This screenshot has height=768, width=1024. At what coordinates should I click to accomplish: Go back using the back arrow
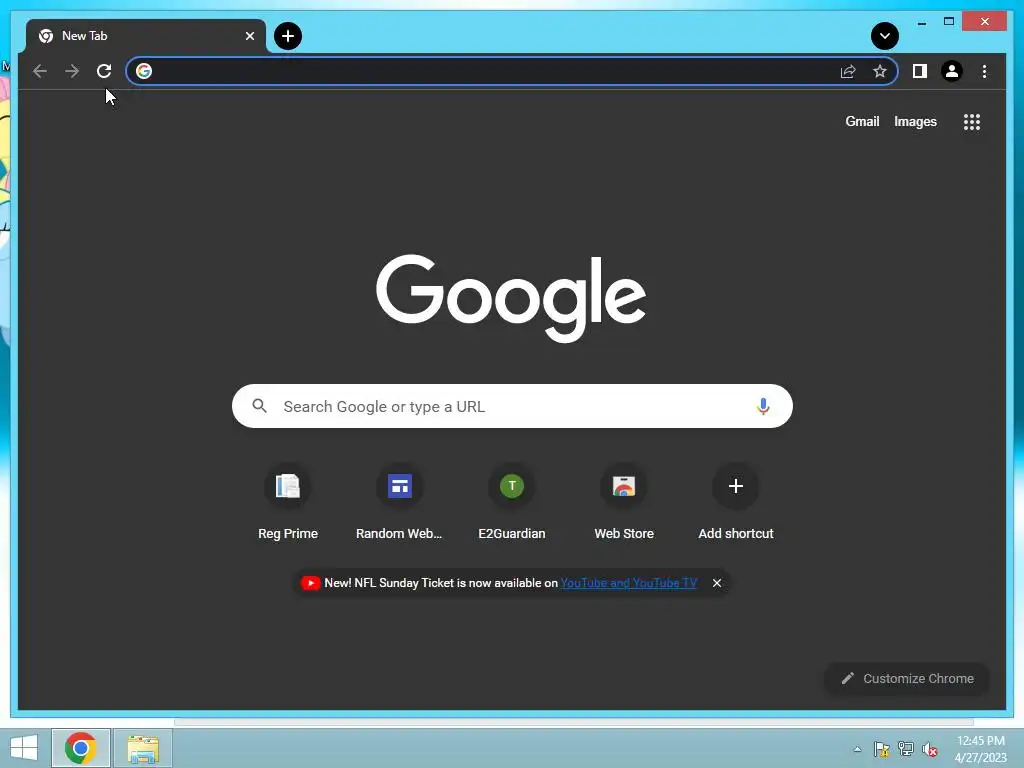pyautogui.click(x=40, y=71)
